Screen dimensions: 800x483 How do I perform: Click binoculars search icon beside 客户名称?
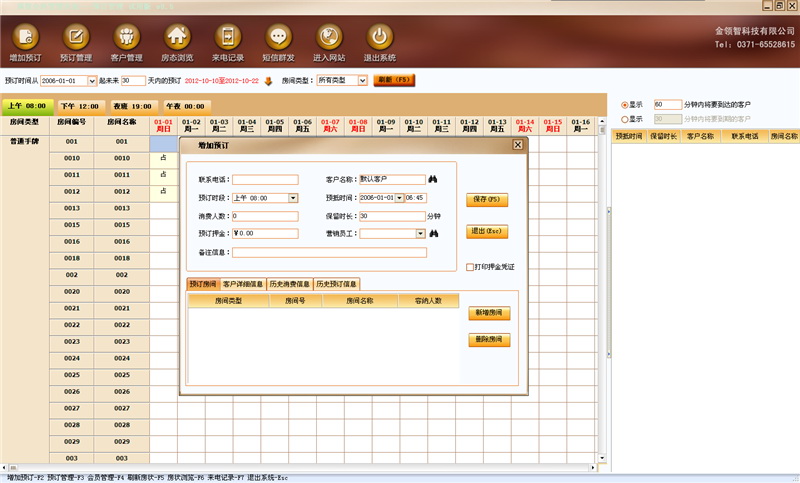click(x=433, y=180)
